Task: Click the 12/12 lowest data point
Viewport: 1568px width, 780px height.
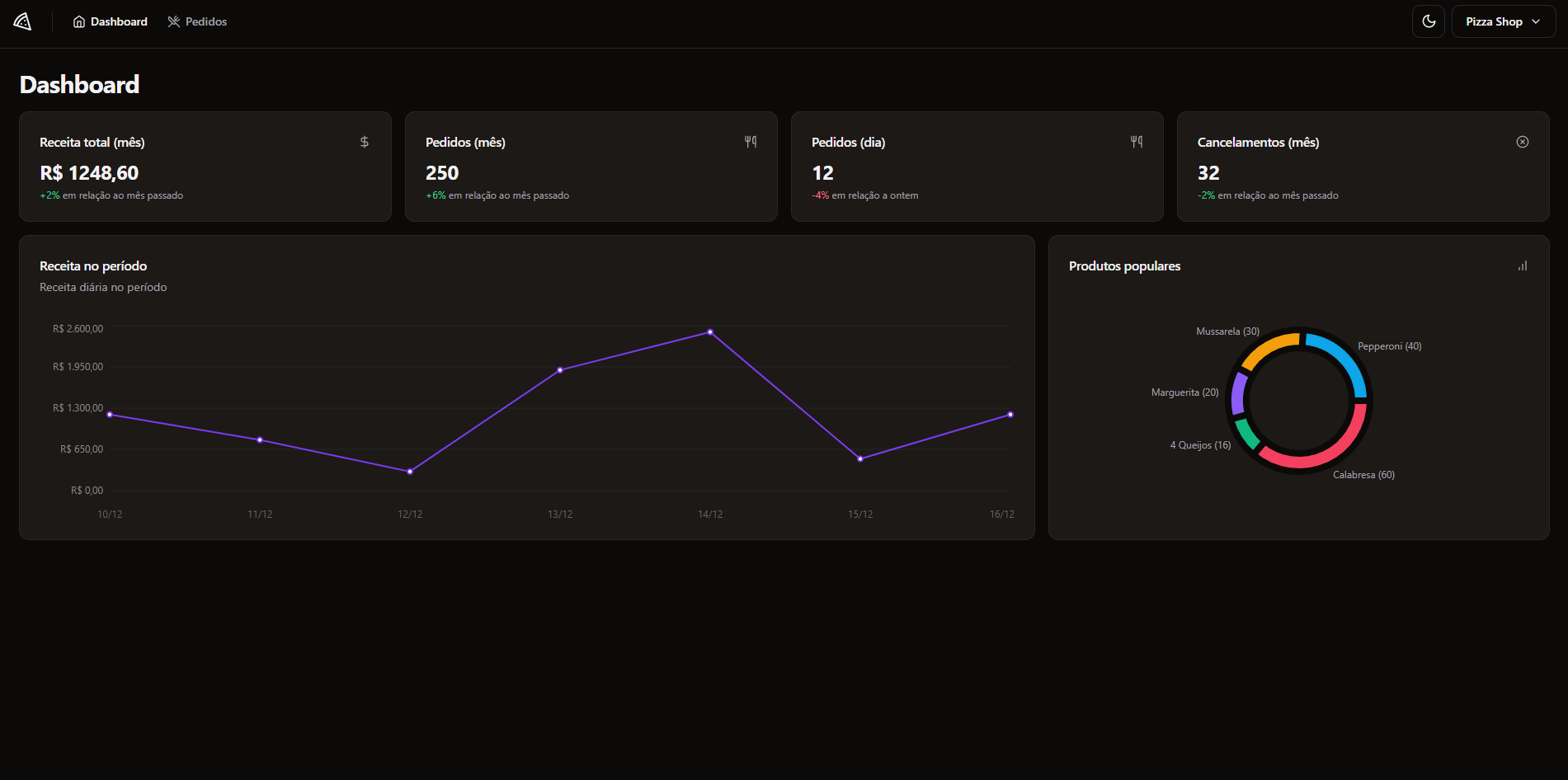Action: click(410, 472)
